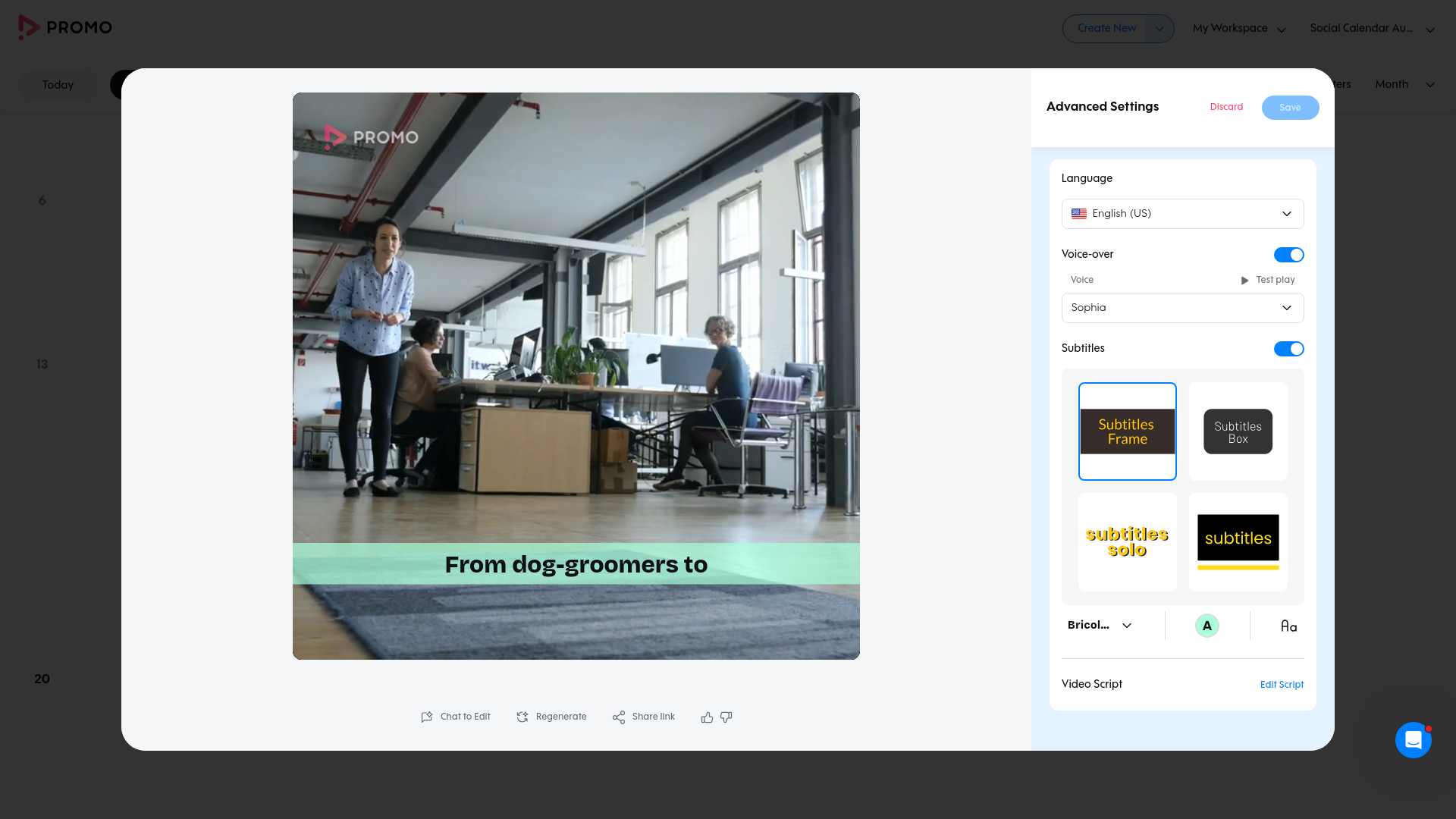The width and height of the screenshot is (1456, 819).
Task: Select the Subtitles Box style
Action: pos(1238,431)
